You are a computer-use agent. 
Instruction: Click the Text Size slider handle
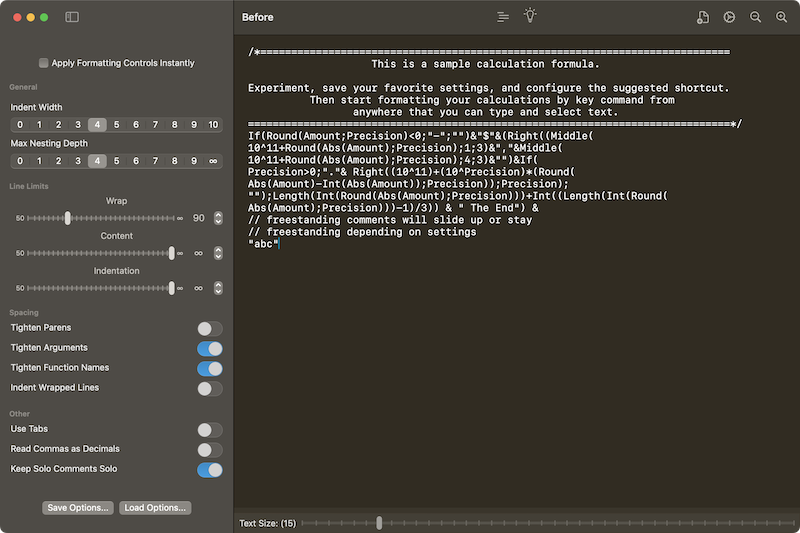379,523
